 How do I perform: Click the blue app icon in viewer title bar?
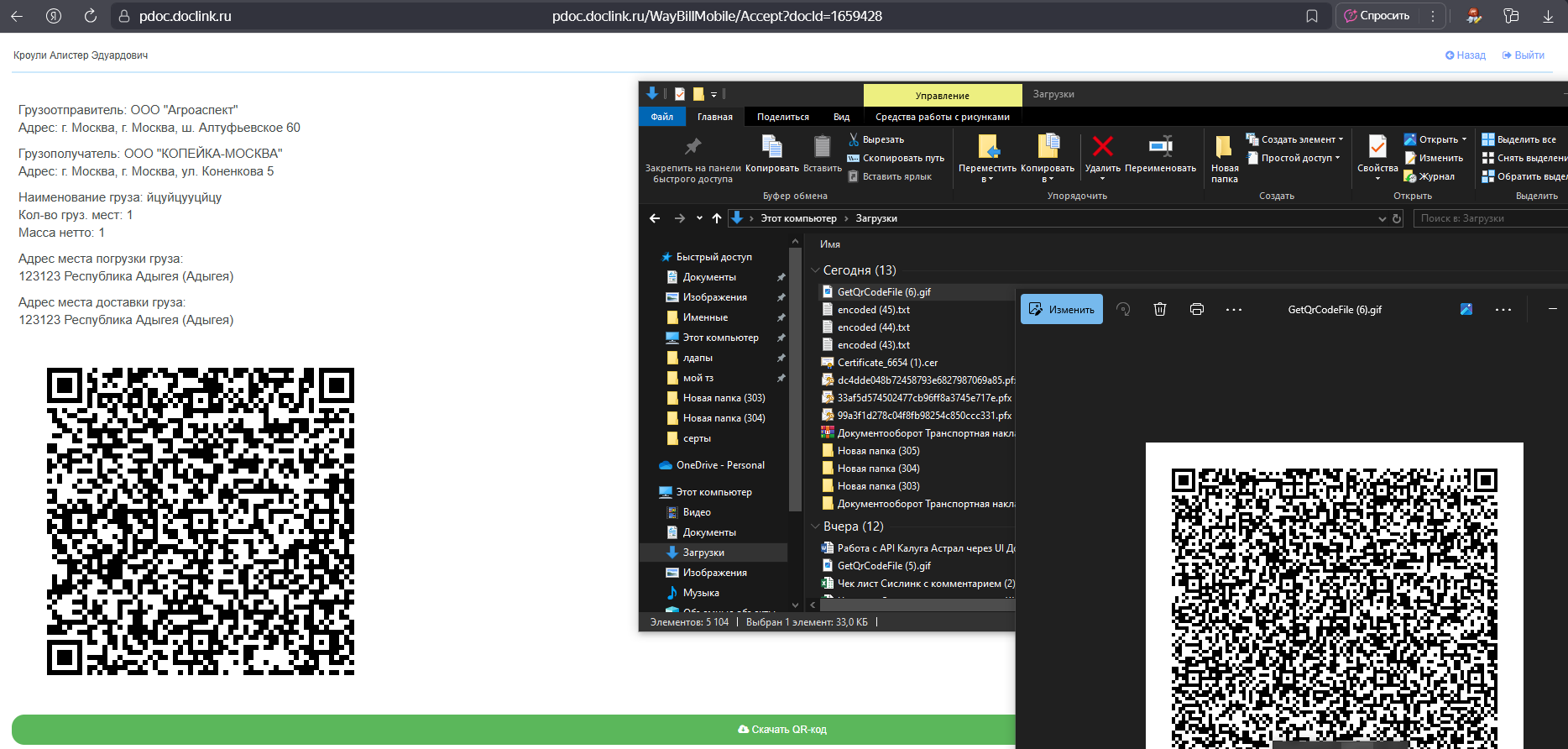[x=1466, y=309]
